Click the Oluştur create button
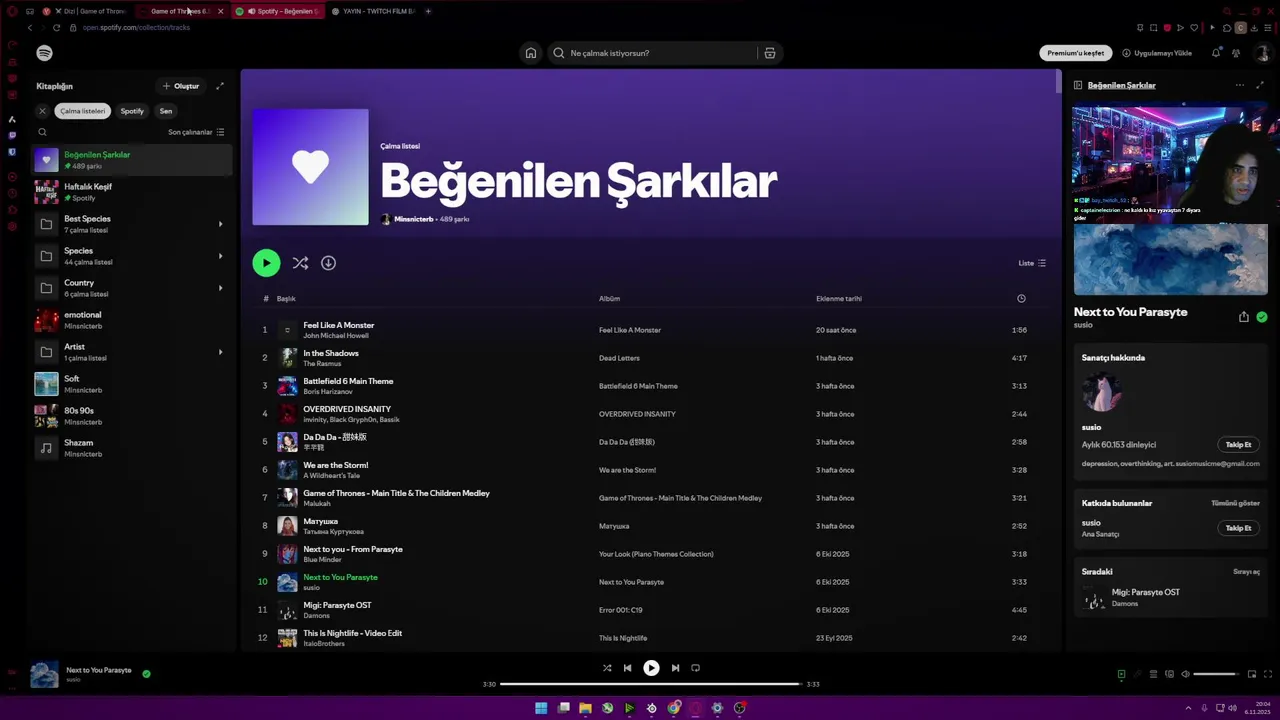Screen dimensions: 1280x720 [x=181, y=86]
